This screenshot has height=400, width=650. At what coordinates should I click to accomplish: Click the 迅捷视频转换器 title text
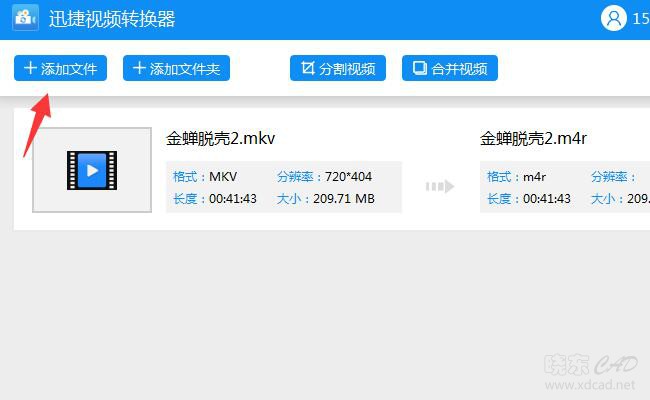112,19
